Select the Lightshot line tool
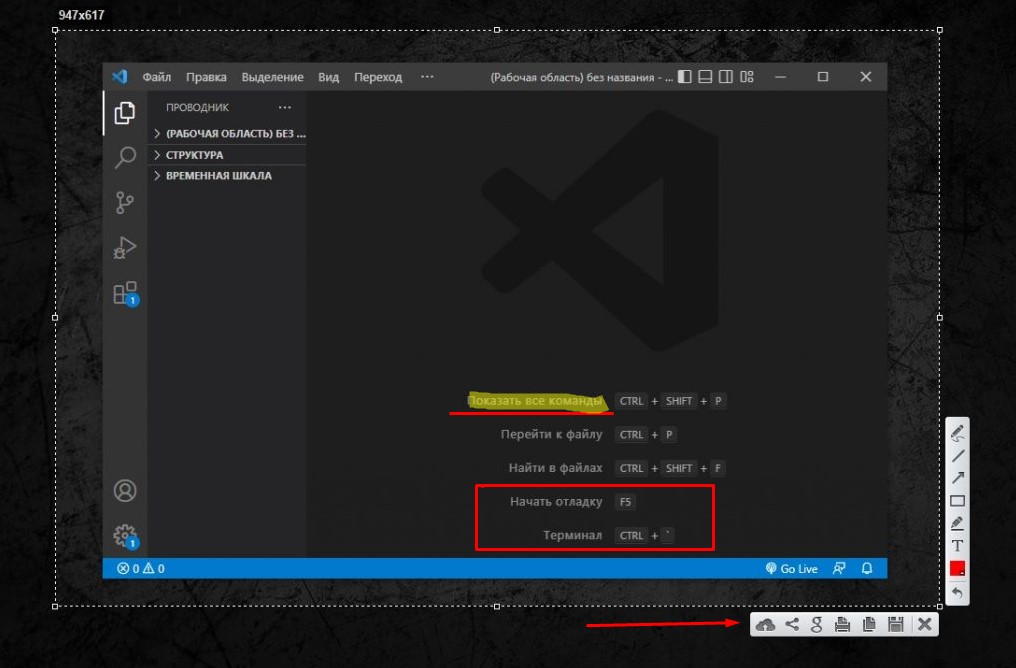 [x=957, y=455]
